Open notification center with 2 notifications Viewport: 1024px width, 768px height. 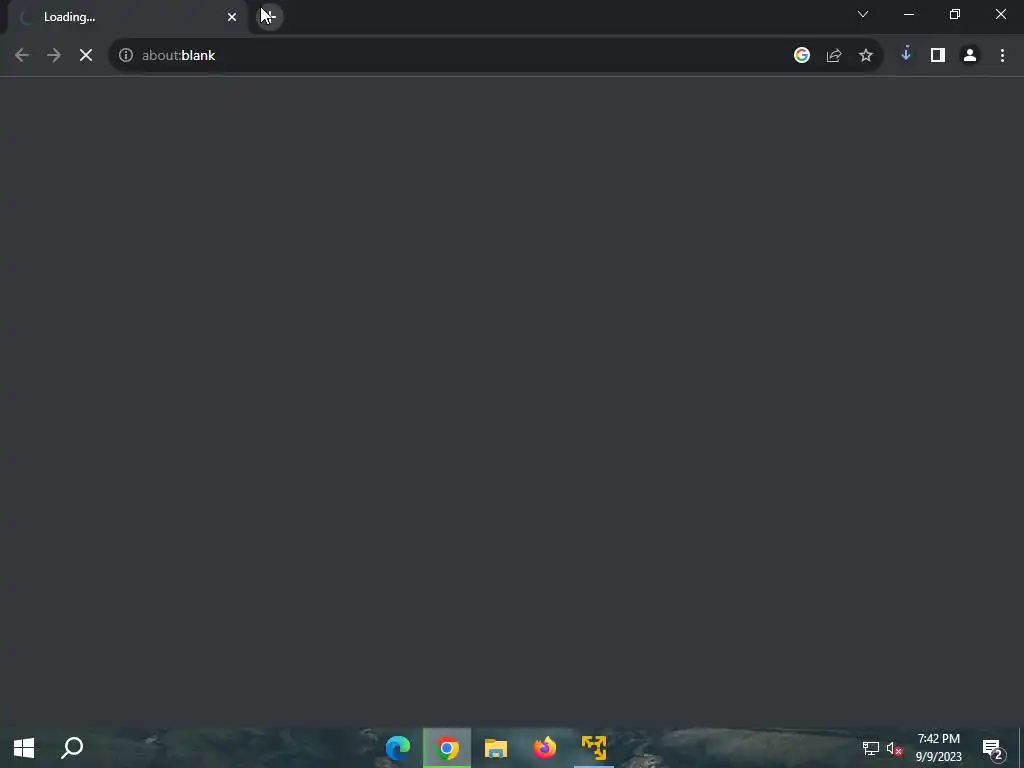point(993,749)
